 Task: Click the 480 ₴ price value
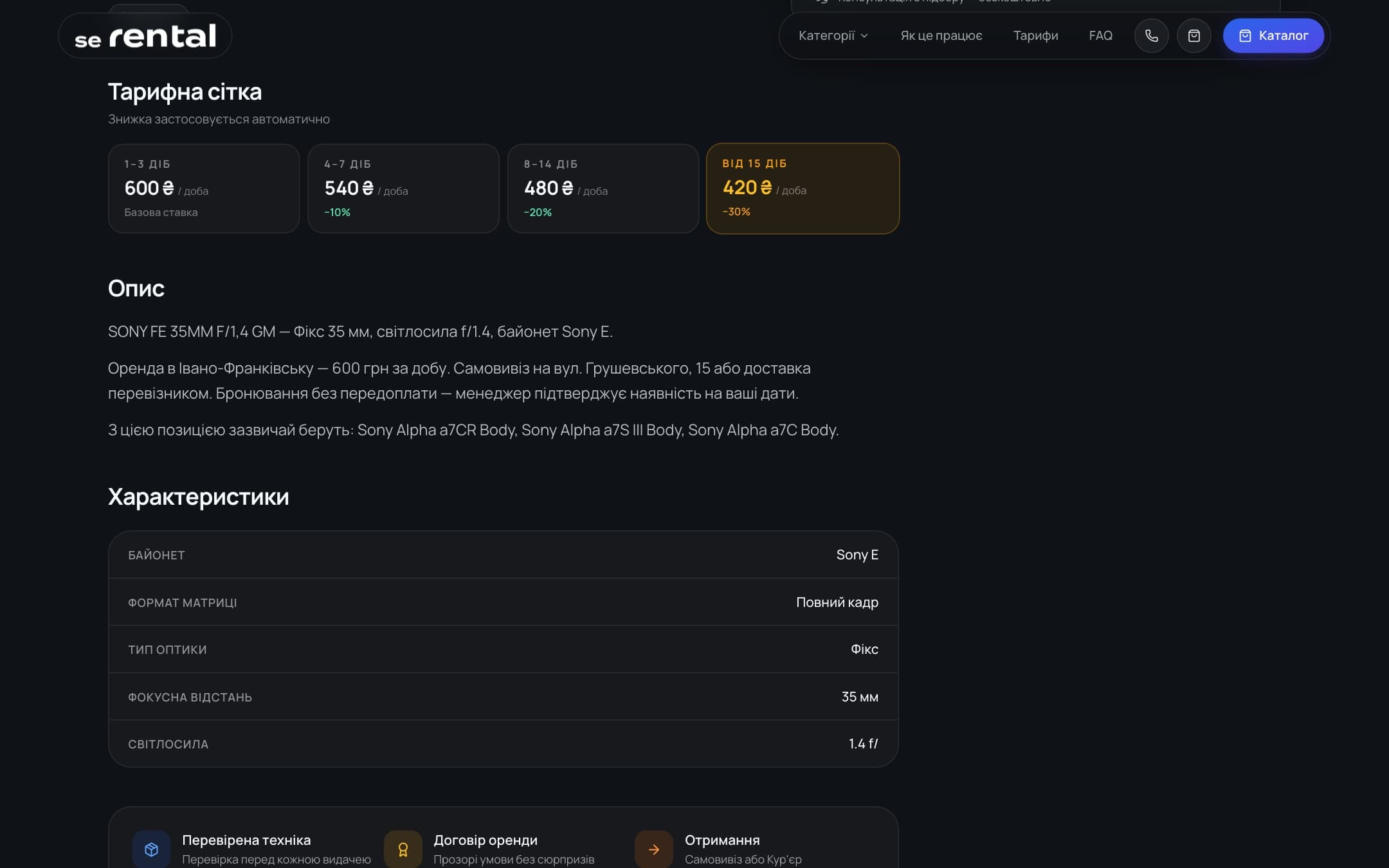(x=549, y=188)
